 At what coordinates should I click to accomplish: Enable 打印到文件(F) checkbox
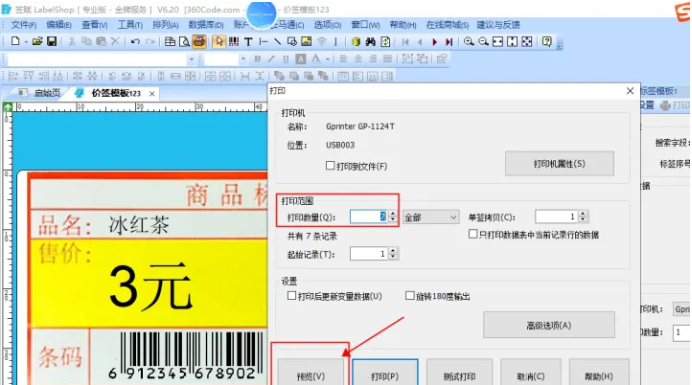[x=330, y=166]
